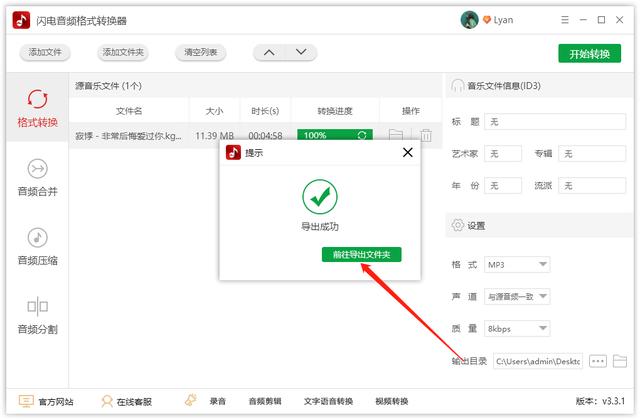Screen dimensions: 640x420
Task: Click the green checkmark success icon
Action: pos(320,197)
